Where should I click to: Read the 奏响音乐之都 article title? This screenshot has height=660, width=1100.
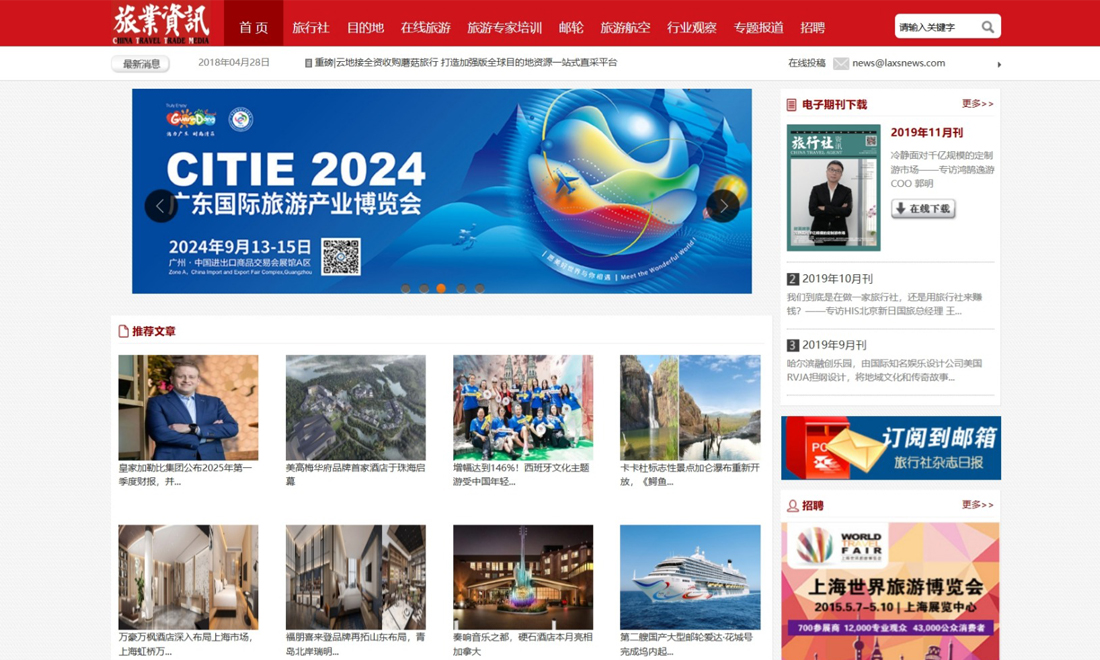pos(523,645)
